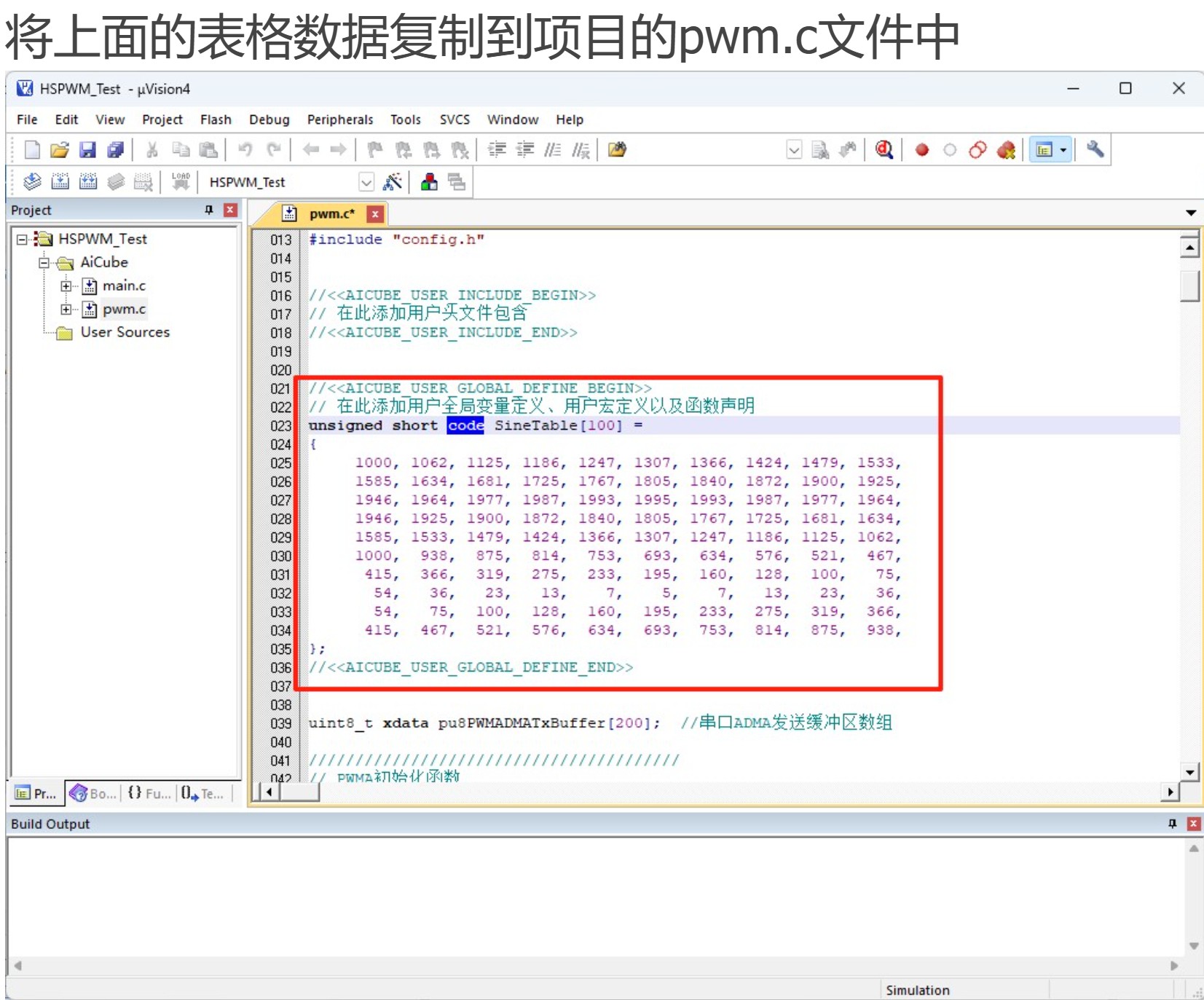Select the main.c file in Project tree

[x=124, y=286]
